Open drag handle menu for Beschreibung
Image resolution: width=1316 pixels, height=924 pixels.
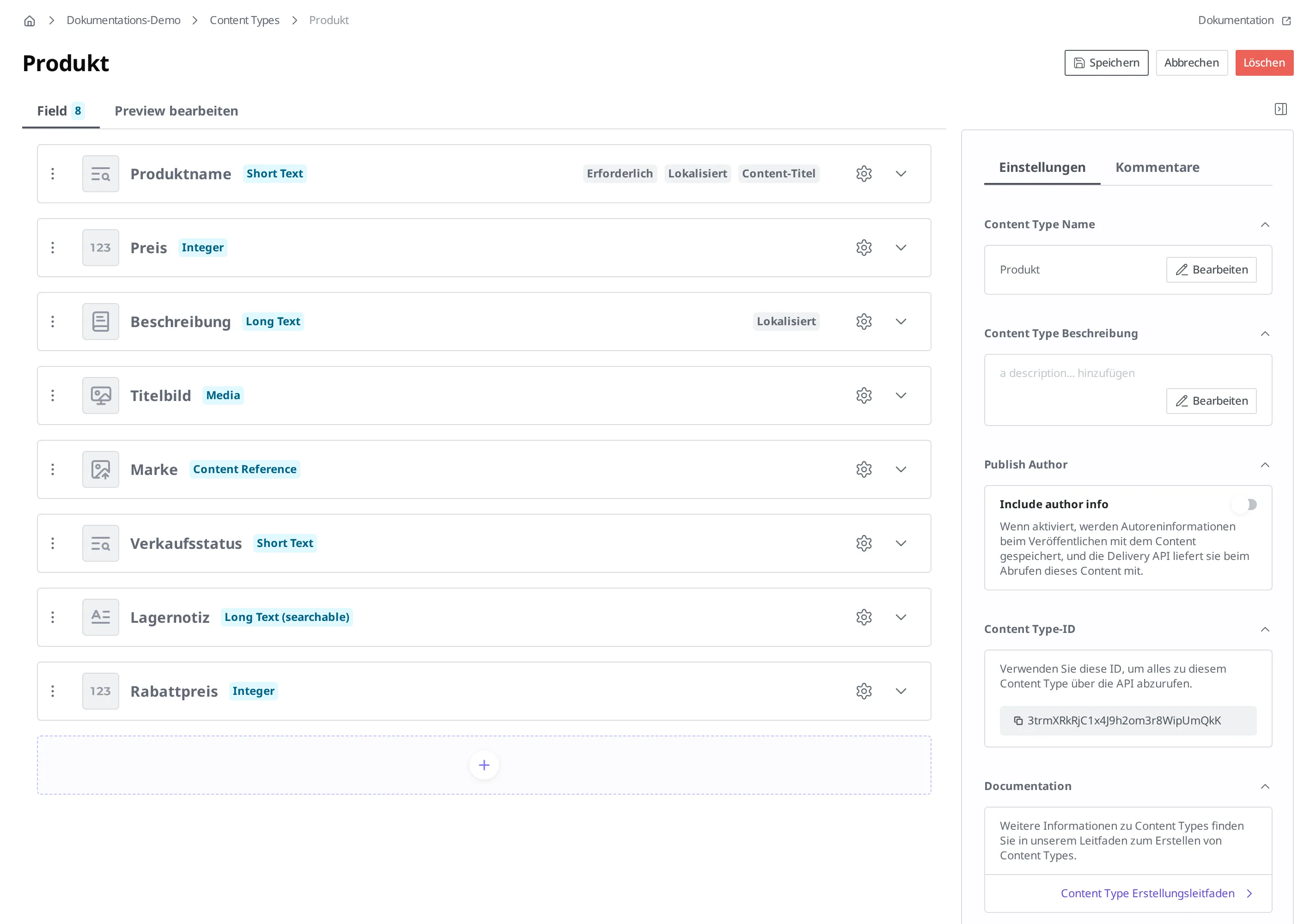click(53, 322)
